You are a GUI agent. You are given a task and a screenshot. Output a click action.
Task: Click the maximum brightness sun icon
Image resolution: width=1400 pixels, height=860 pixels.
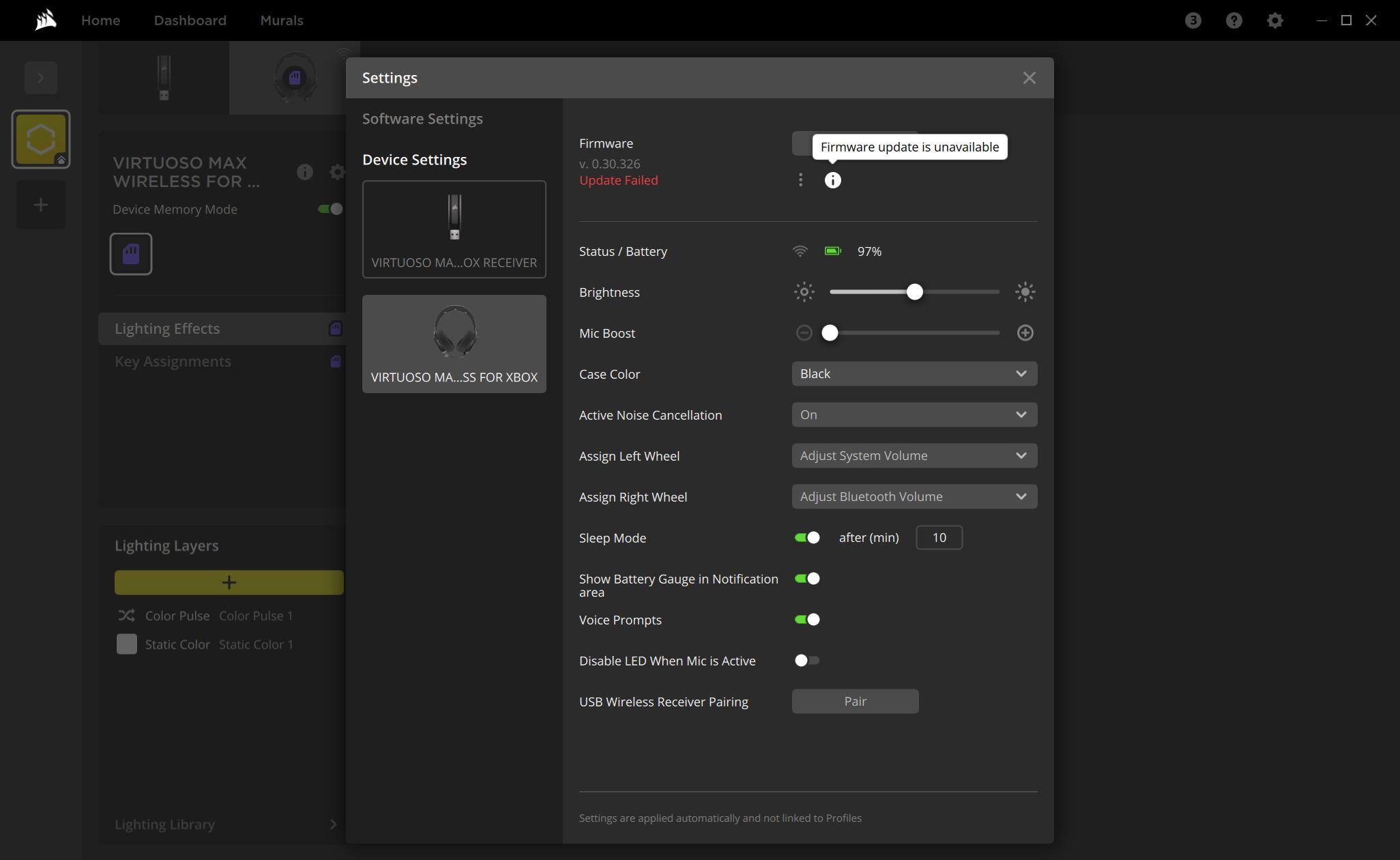coord(1025,292)
